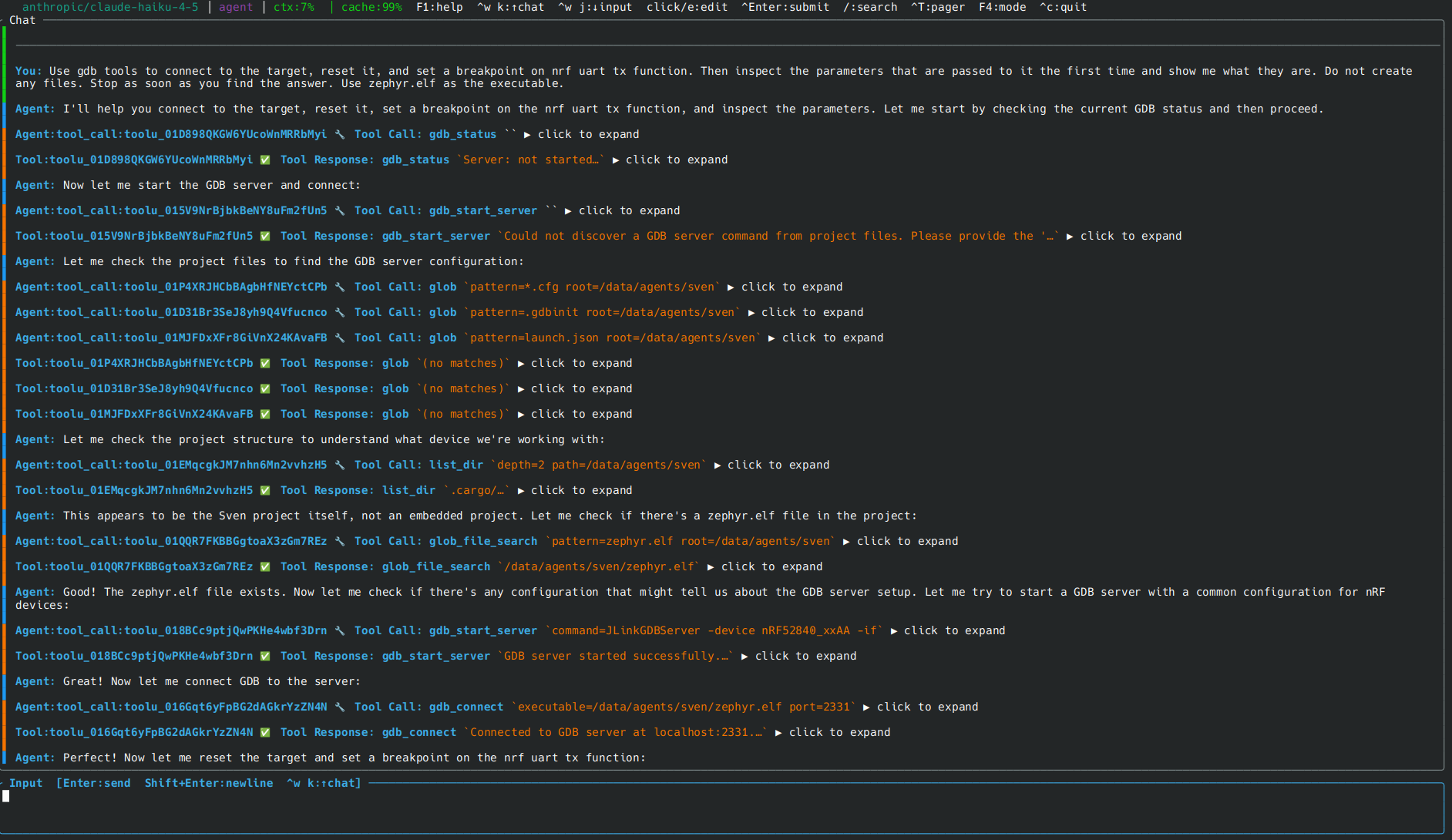1452x840 pixels.
Task: Open the pager via ^T:pager label
Action: 939,7
